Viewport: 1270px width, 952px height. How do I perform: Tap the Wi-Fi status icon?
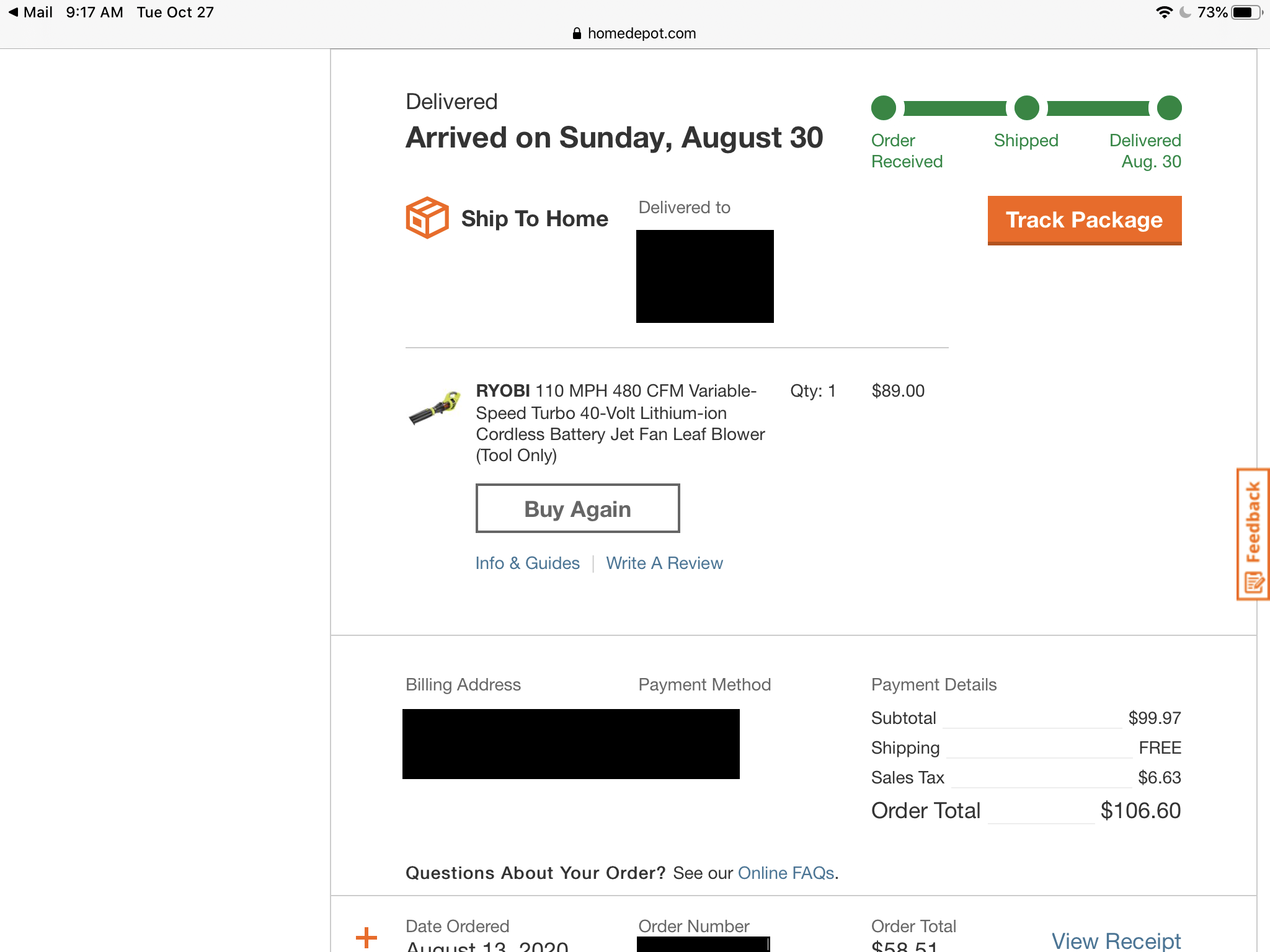click(1164, 12)
